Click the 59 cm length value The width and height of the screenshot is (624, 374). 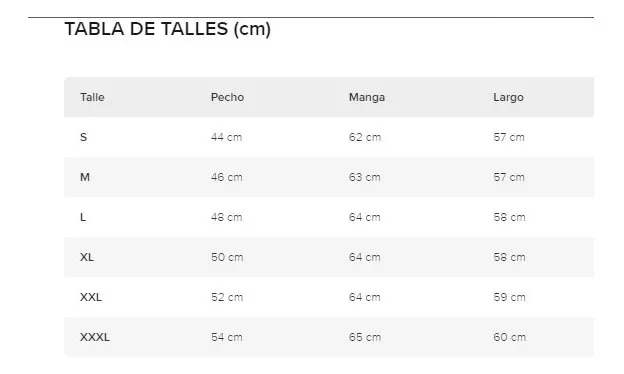click(509, 297)
